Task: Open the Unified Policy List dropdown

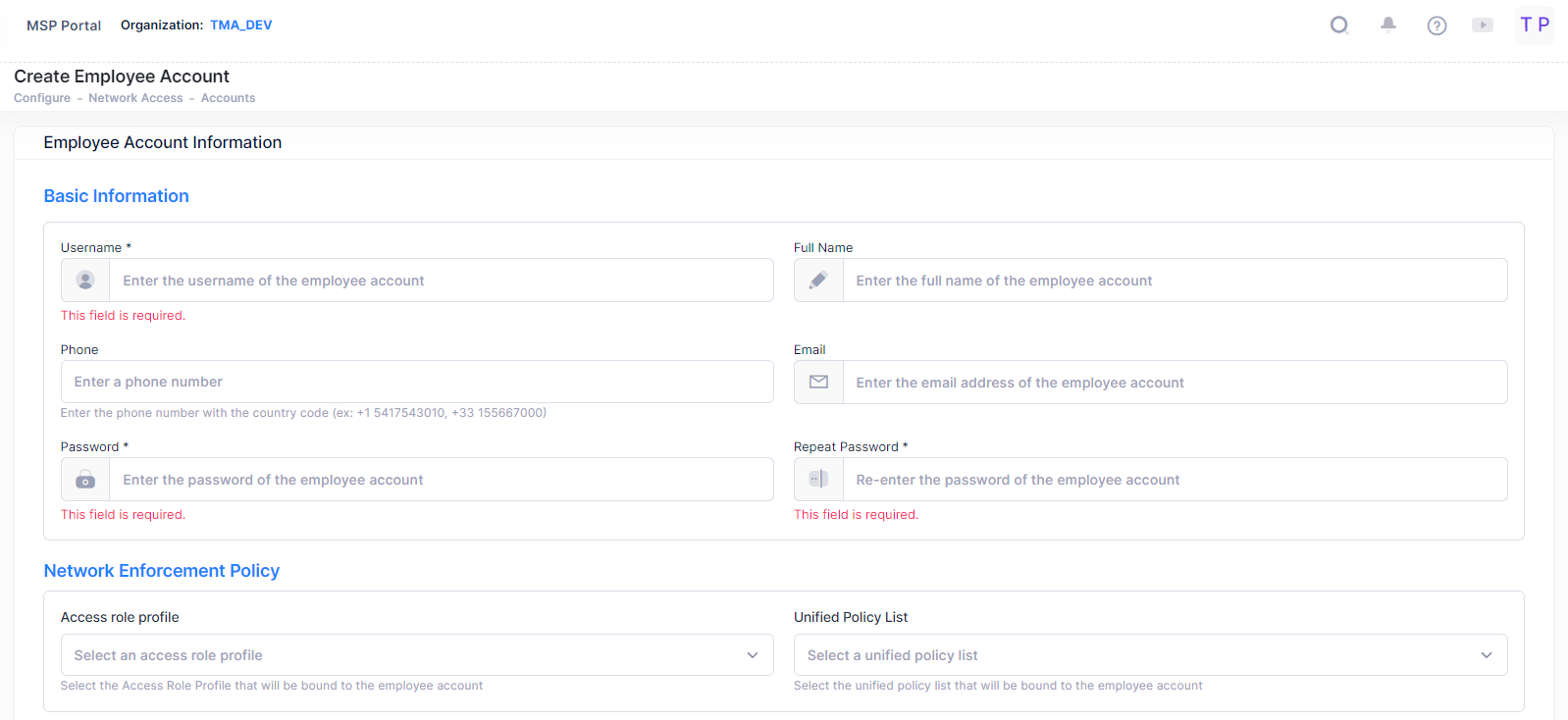Action: [1150, 655]
